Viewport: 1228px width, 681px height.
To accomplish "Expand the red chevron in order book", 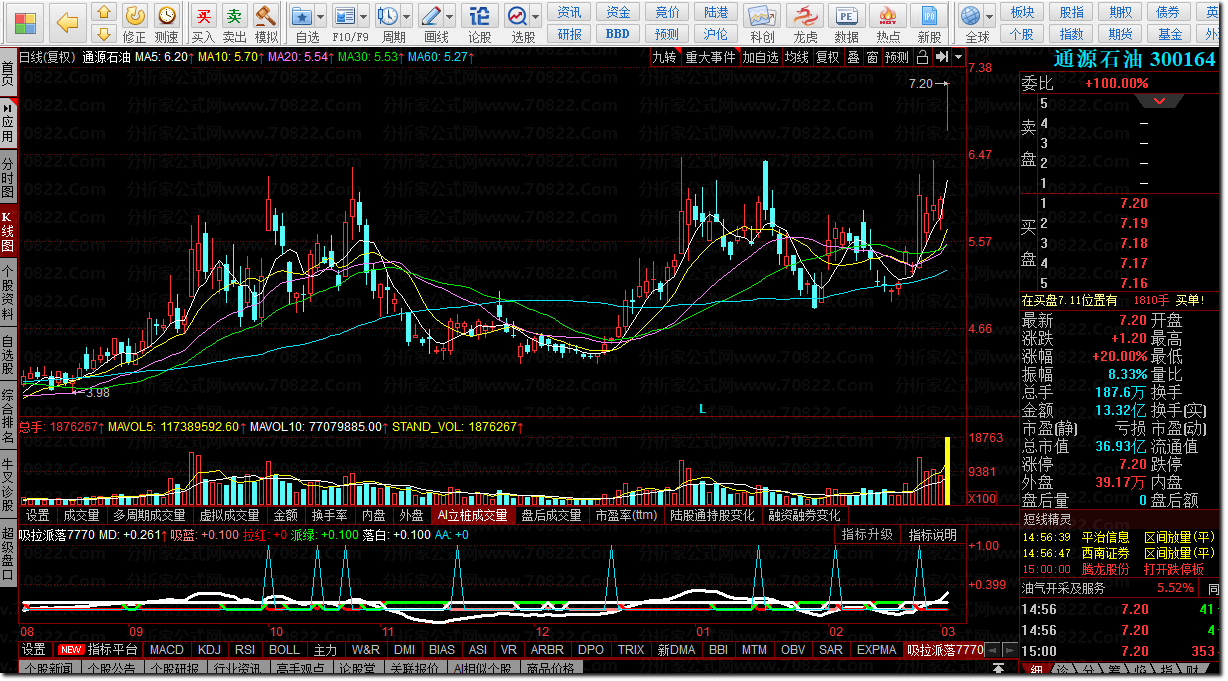I will click(1159, 101).
